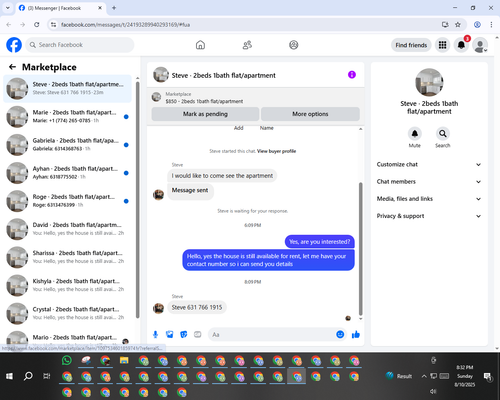Viewport: 500px width, 400px height.
Task: Open Kishyla conversation in list
Action: (x=67, y=285)
